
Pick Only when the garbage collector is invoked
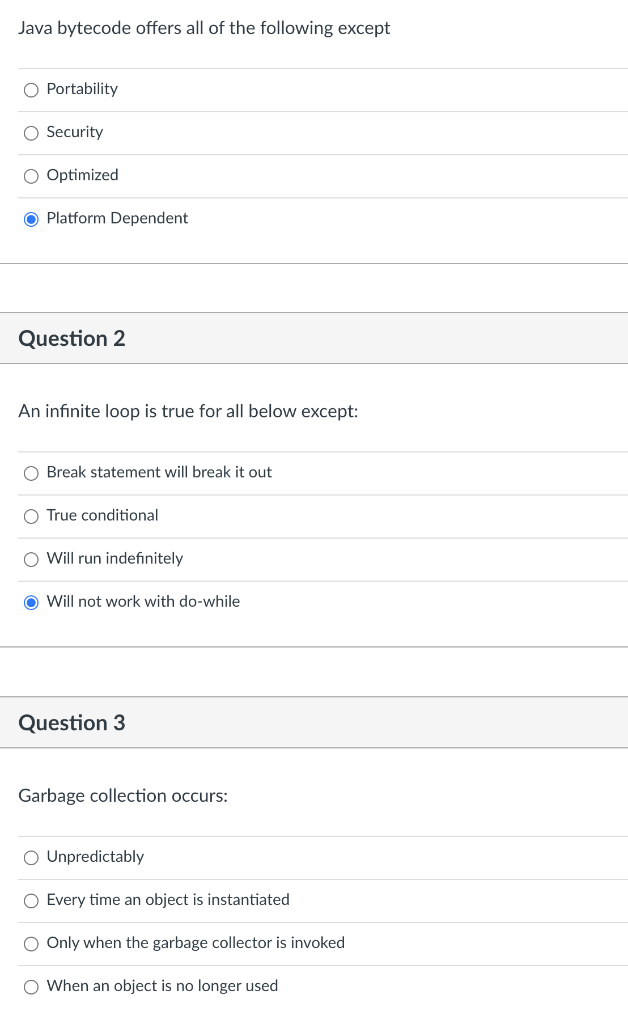point(31,943)
